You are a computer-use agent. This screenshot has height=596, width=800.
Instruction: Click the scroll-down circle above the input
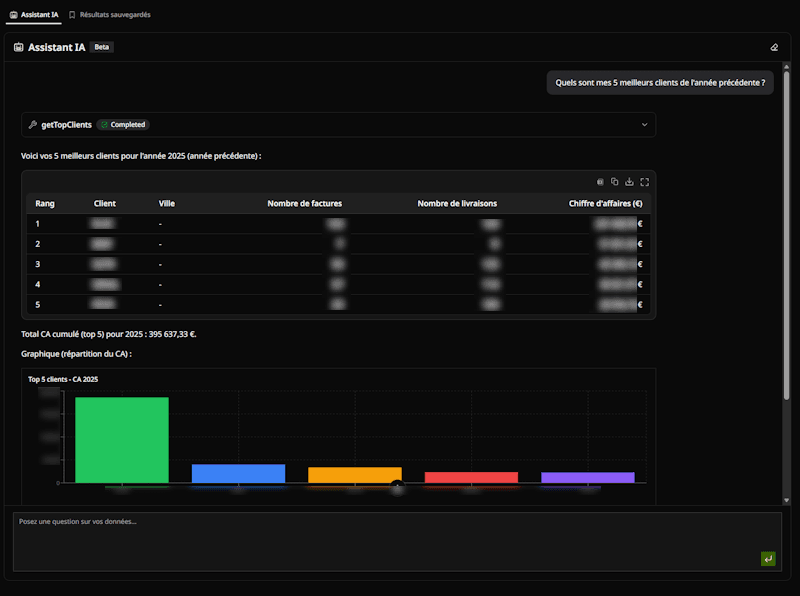coord(397,487)
